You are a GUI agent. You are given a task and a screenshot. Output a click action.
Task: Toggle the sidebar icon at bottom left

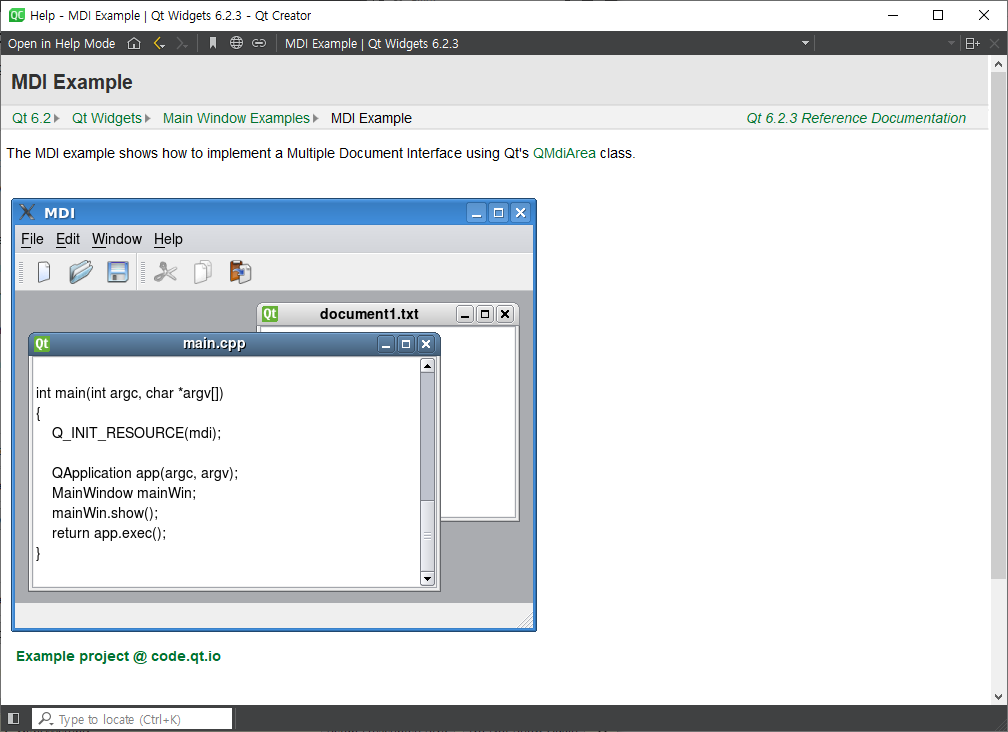pos(13,719)
